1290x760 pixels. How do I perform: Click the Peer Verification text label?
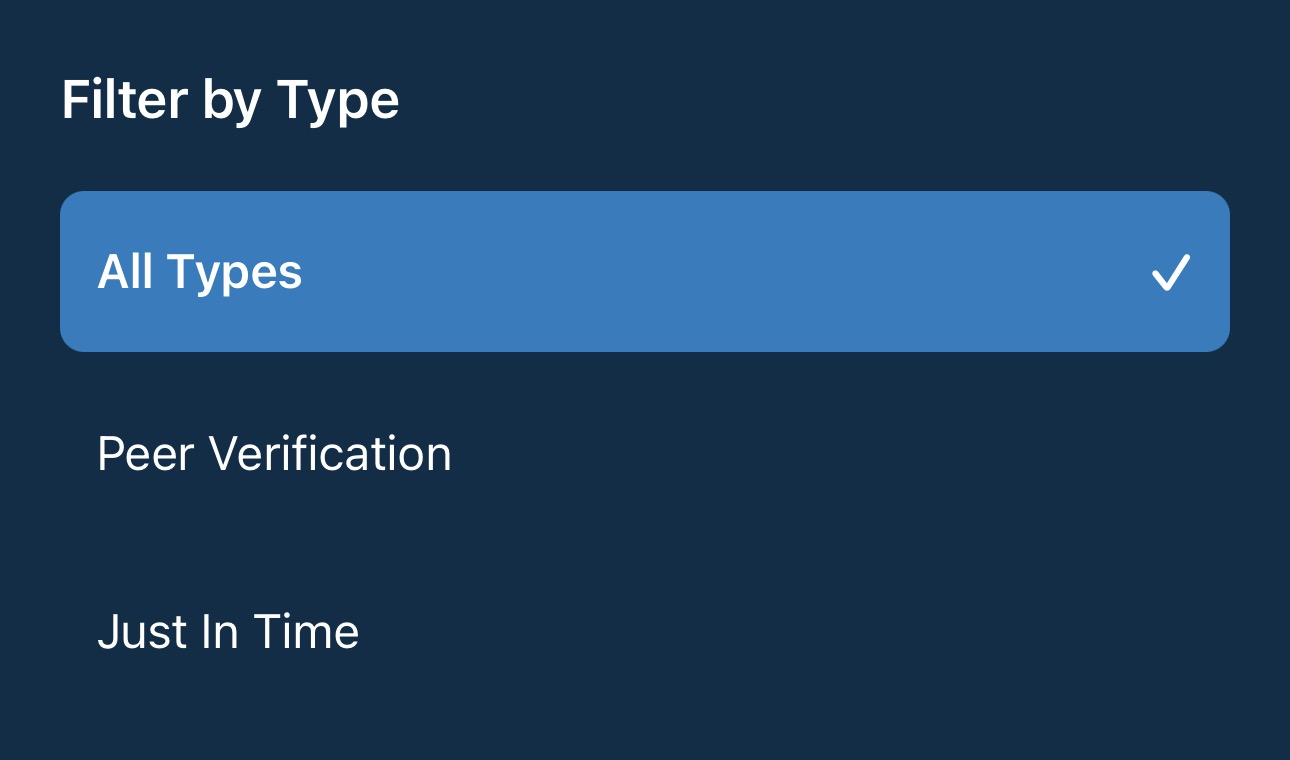[x=274, y=454]
